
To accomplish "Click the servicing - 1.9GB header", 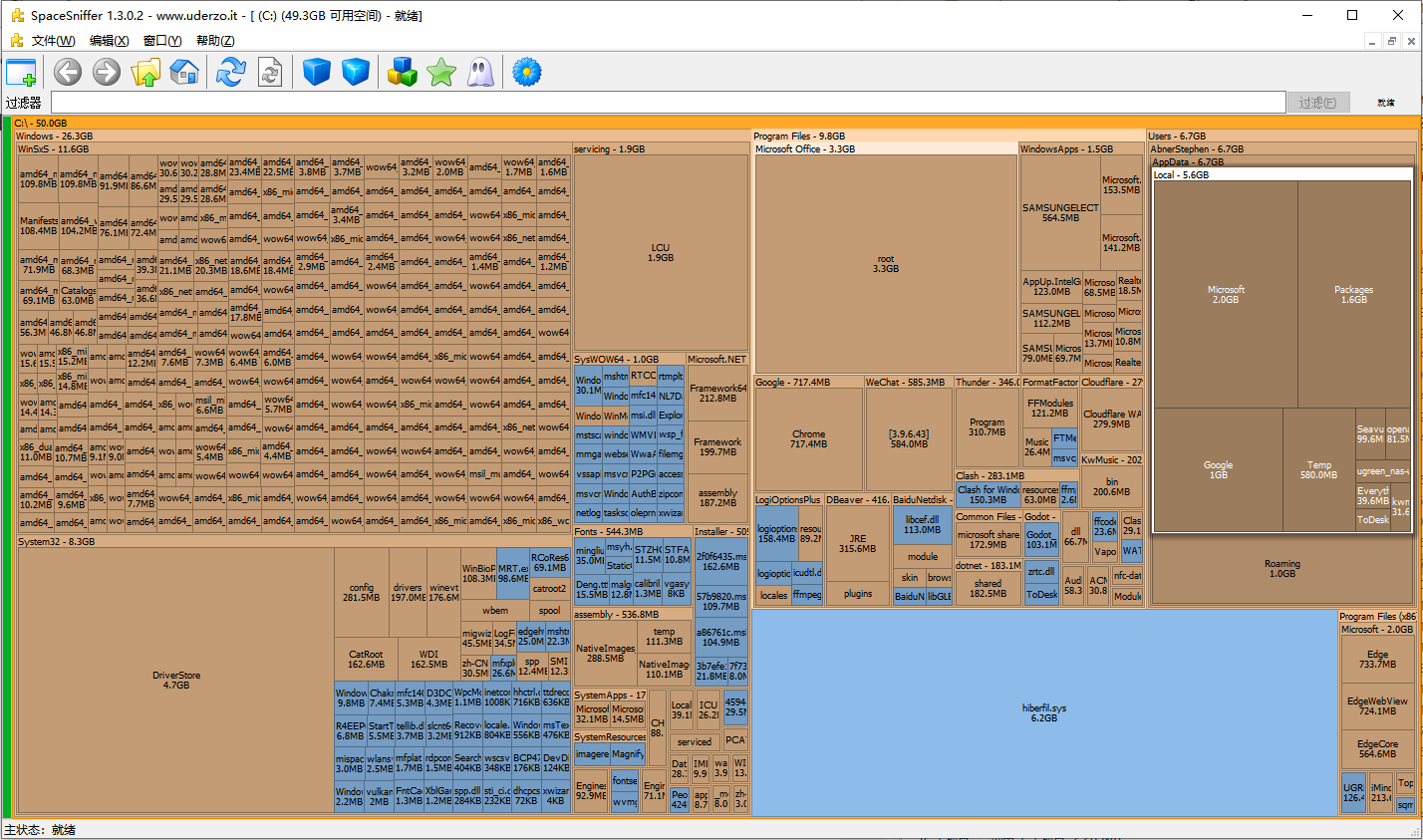I will [661, 148].
